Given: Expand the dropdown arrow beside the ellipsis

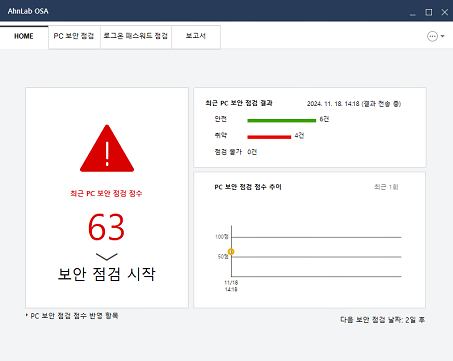Looking at the screenshot, I should pyautogui.click(x=443, y=36).
